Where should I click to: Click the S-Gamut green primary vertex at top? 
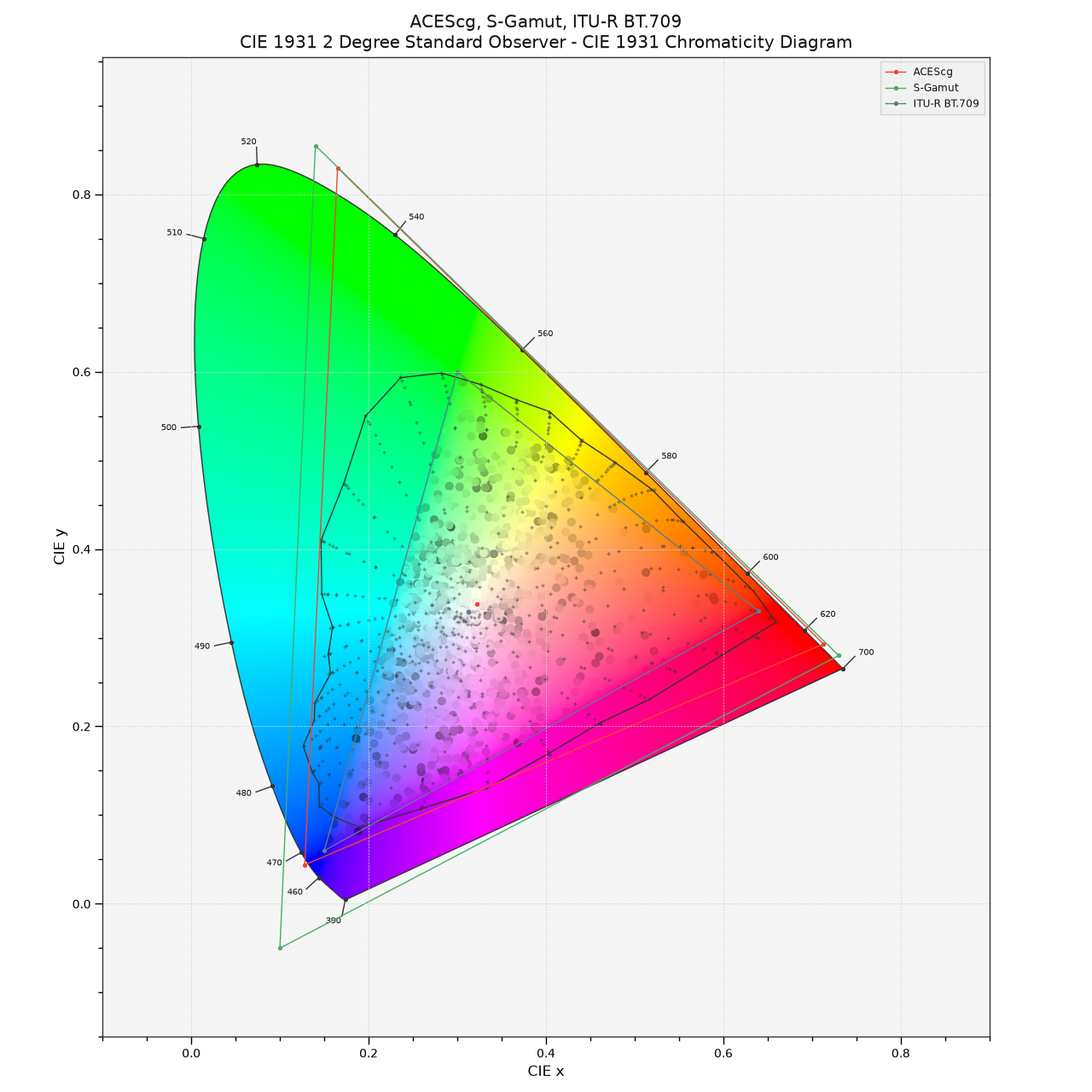[x=316, y=146]
